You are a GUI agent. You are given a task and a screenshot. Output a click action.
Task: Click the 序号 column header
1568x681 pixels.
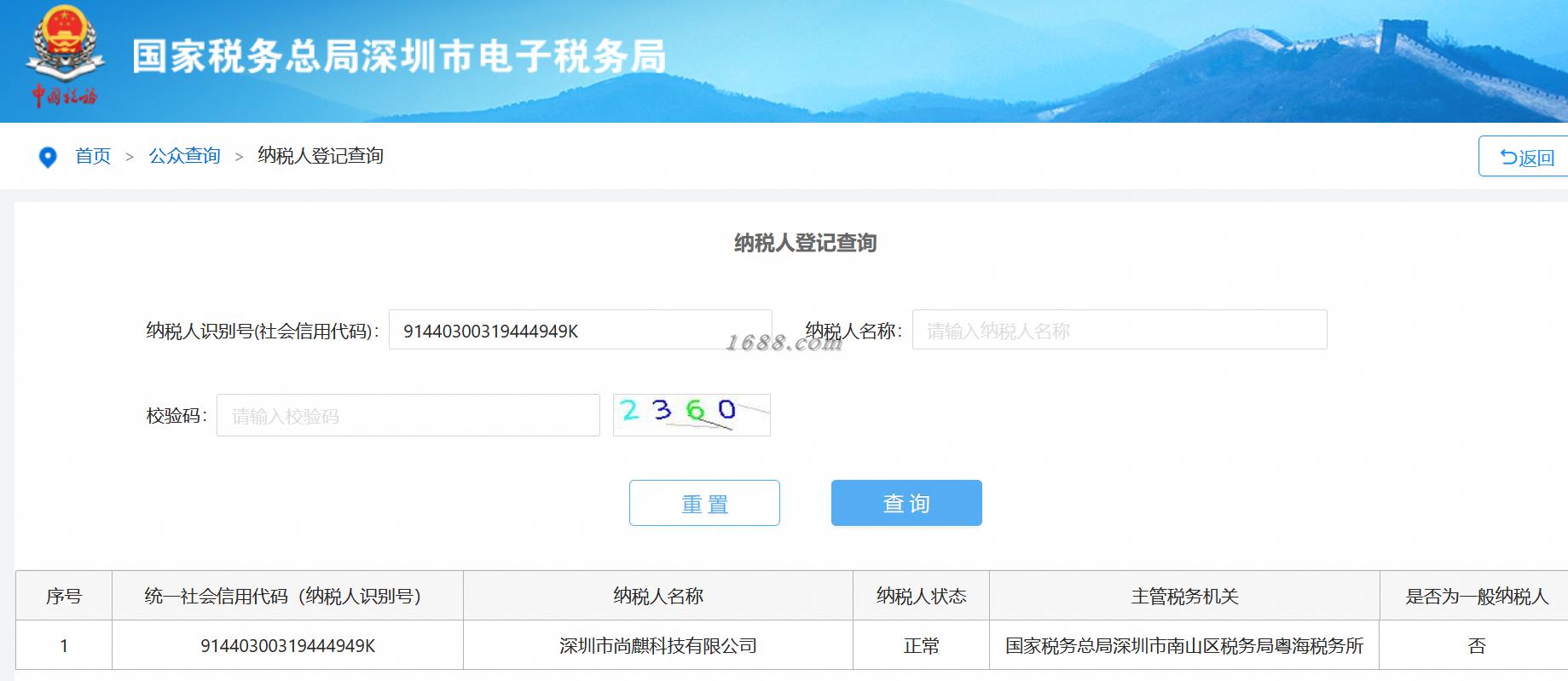click(64, 596)
